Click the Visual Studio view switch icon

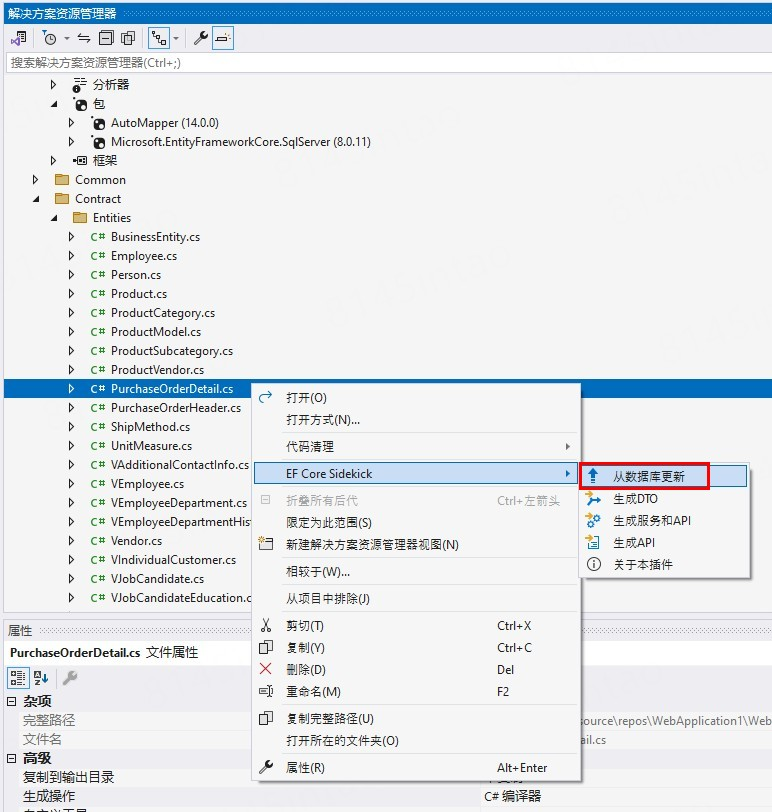pos(18,38)
